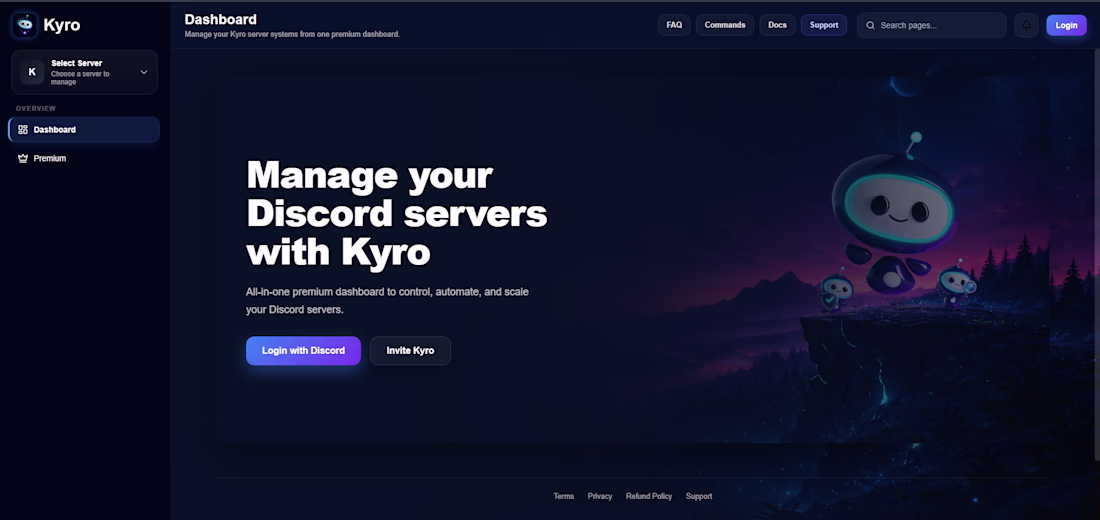Click the search magnifier icon
This screenshot has width=1100, height=520.
pos(871,25)
